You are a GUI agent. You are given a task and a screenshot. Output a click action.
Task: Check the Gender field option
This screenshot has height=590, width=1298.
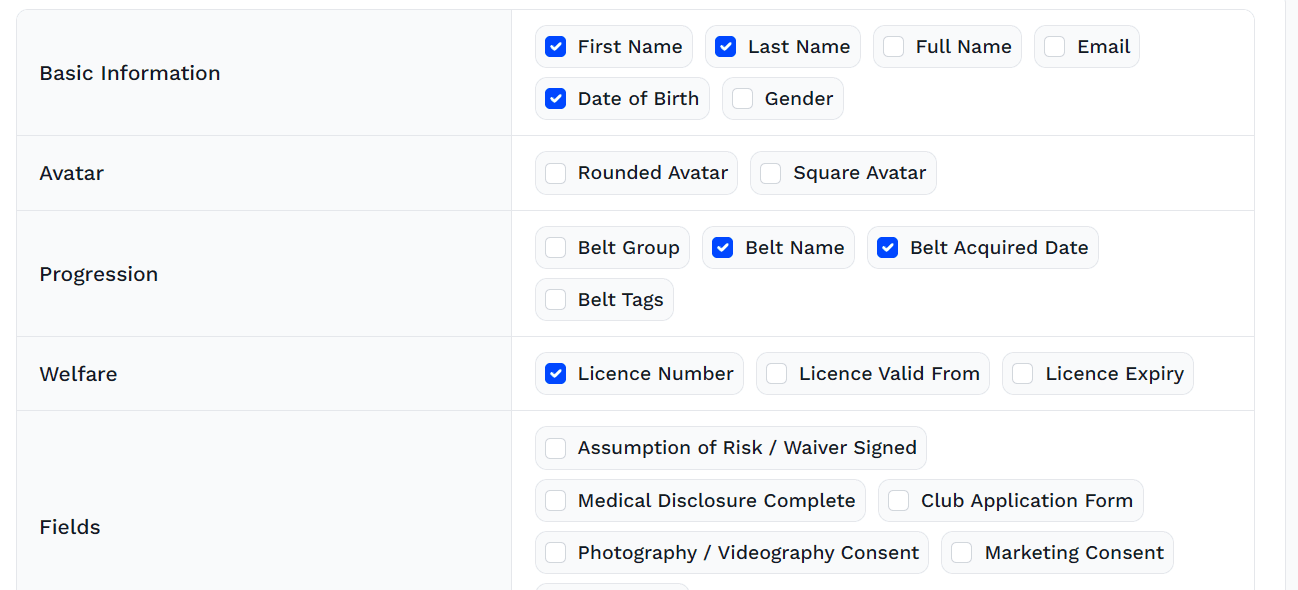[x=743, y=99]
